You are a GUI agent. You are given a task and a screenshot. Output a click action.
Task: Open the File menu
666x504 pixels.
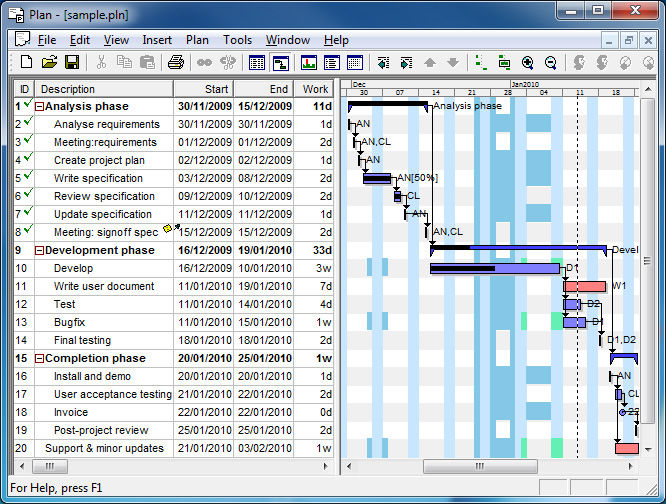(47, 40)
